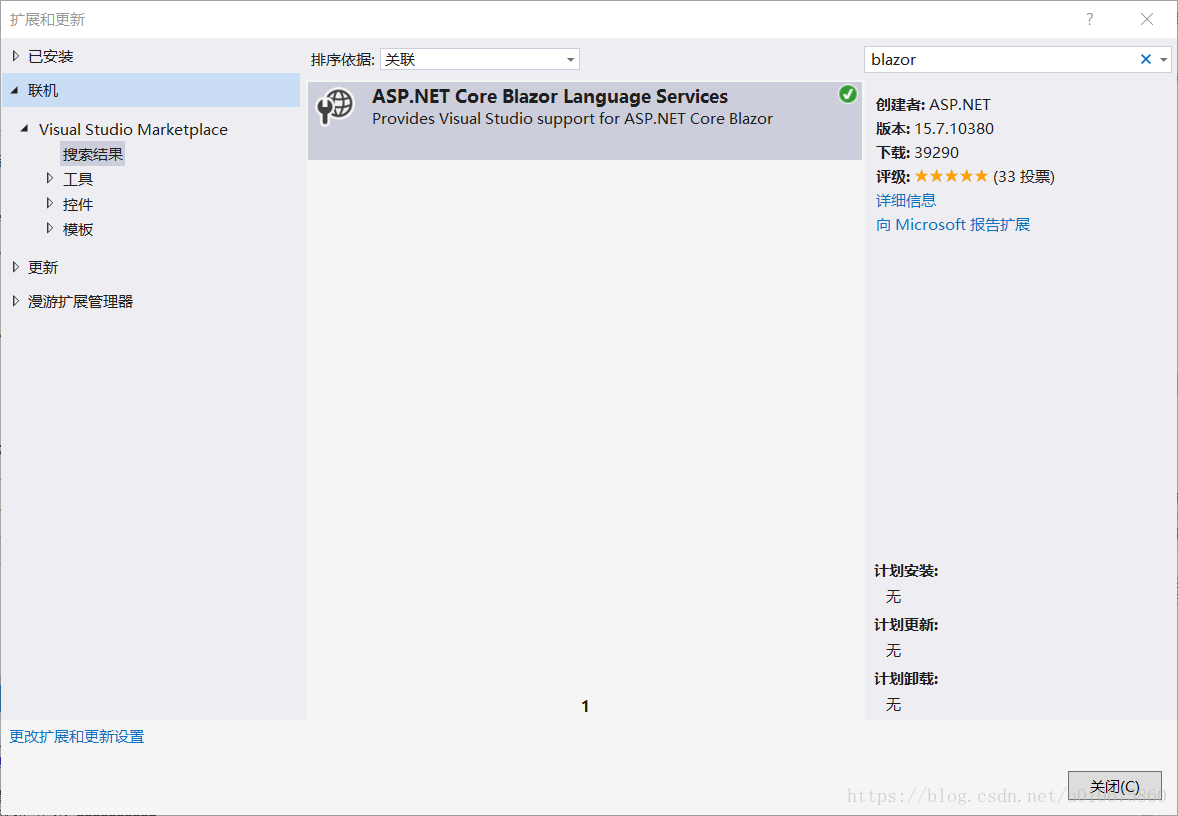Image resolution: width=1178 pixels, height=816 pixels.
Task: Expand the 漫游扩展管理器 node
Action: (x=16, y=301)
